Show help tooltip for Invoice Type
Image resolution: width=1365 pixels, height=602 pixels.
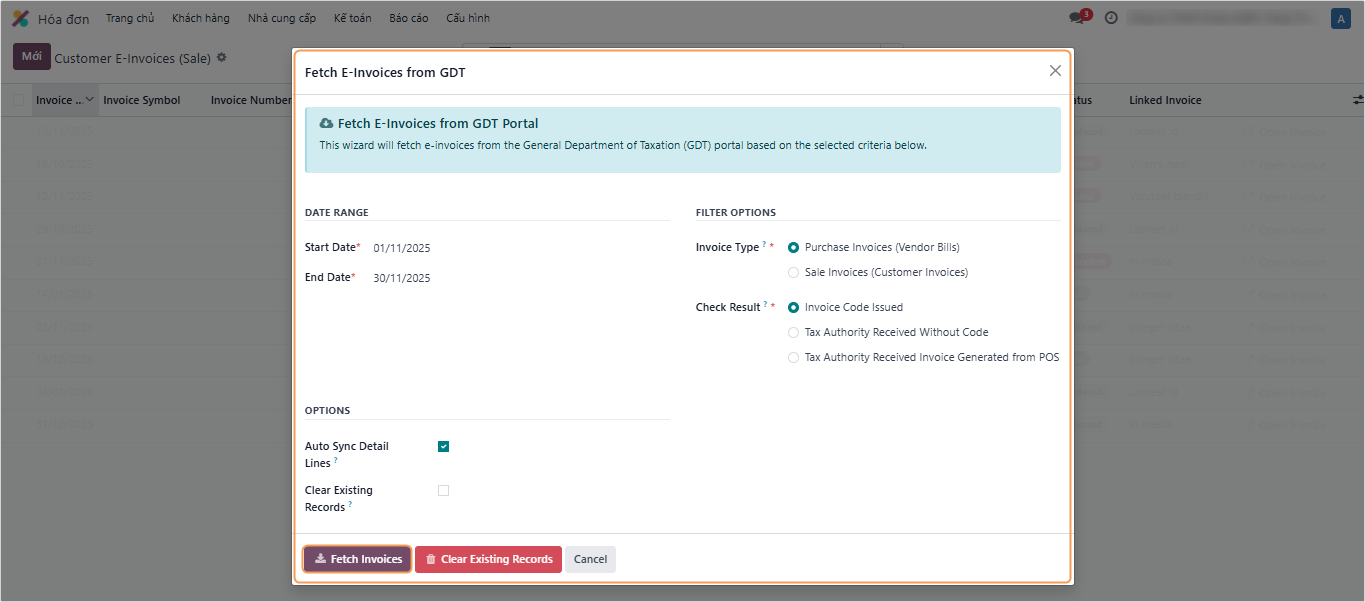(764, 244)
